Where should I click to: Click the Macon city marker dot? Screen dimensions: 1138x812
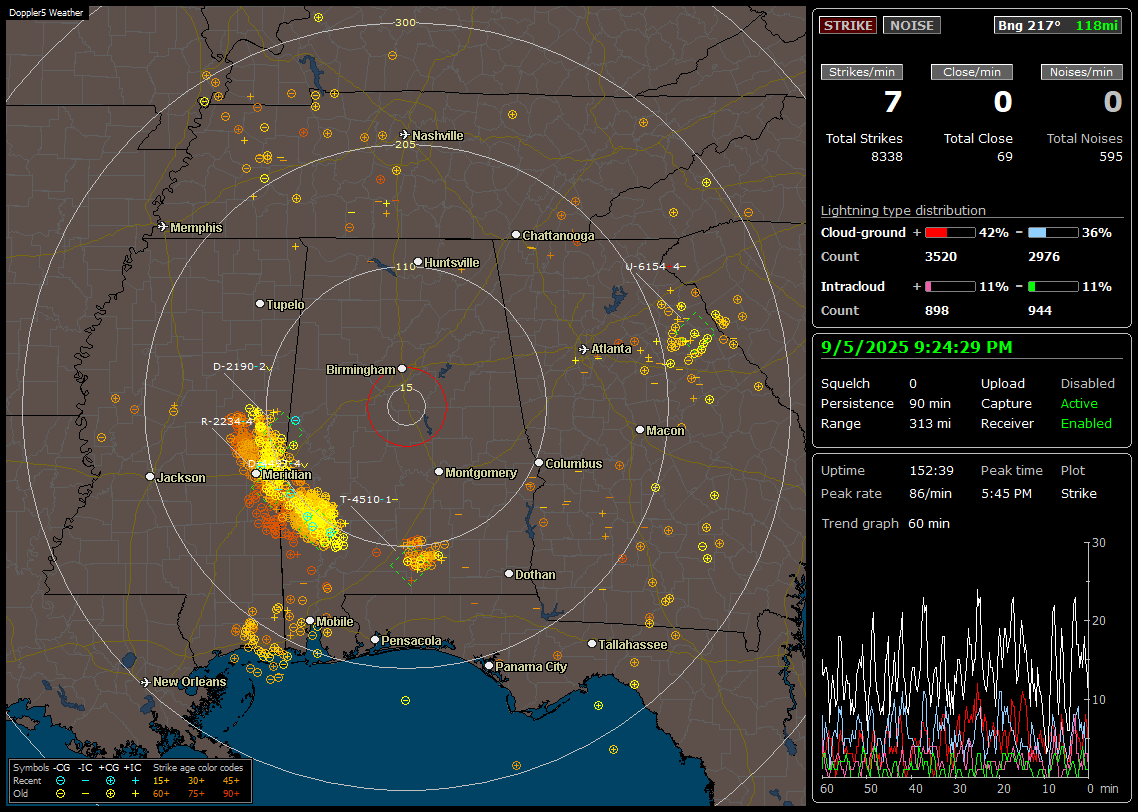tap(639, 430)
